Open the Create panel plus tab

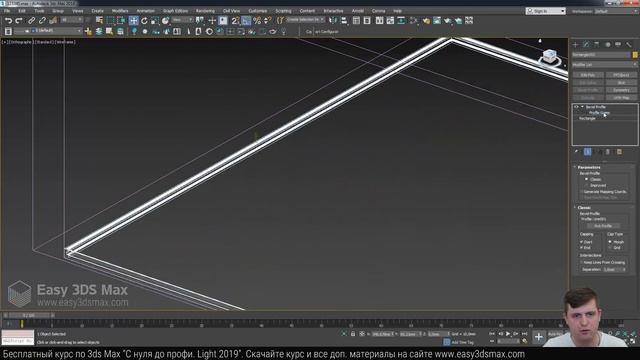pyautogui.click(x=576, y=44)
